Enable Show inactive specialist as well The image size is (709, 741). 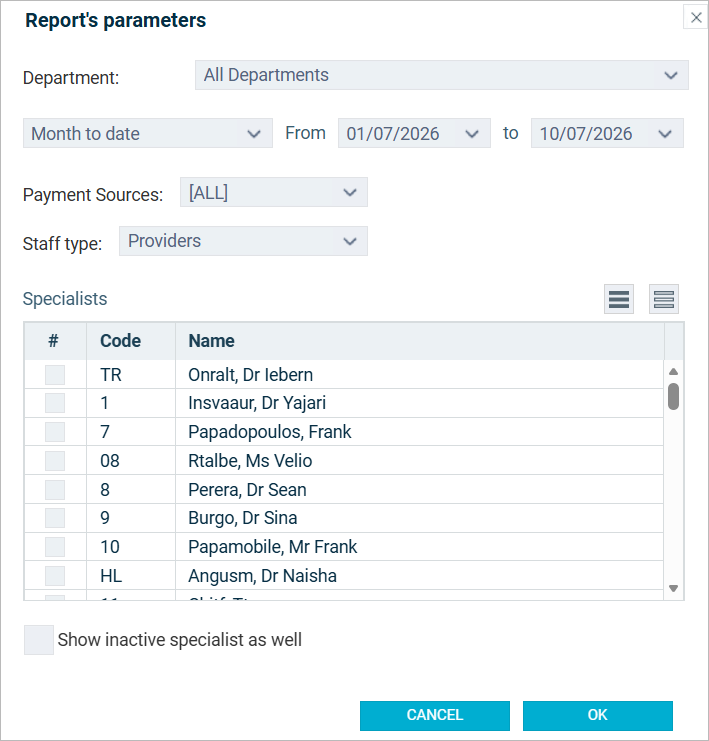point(39,640)
